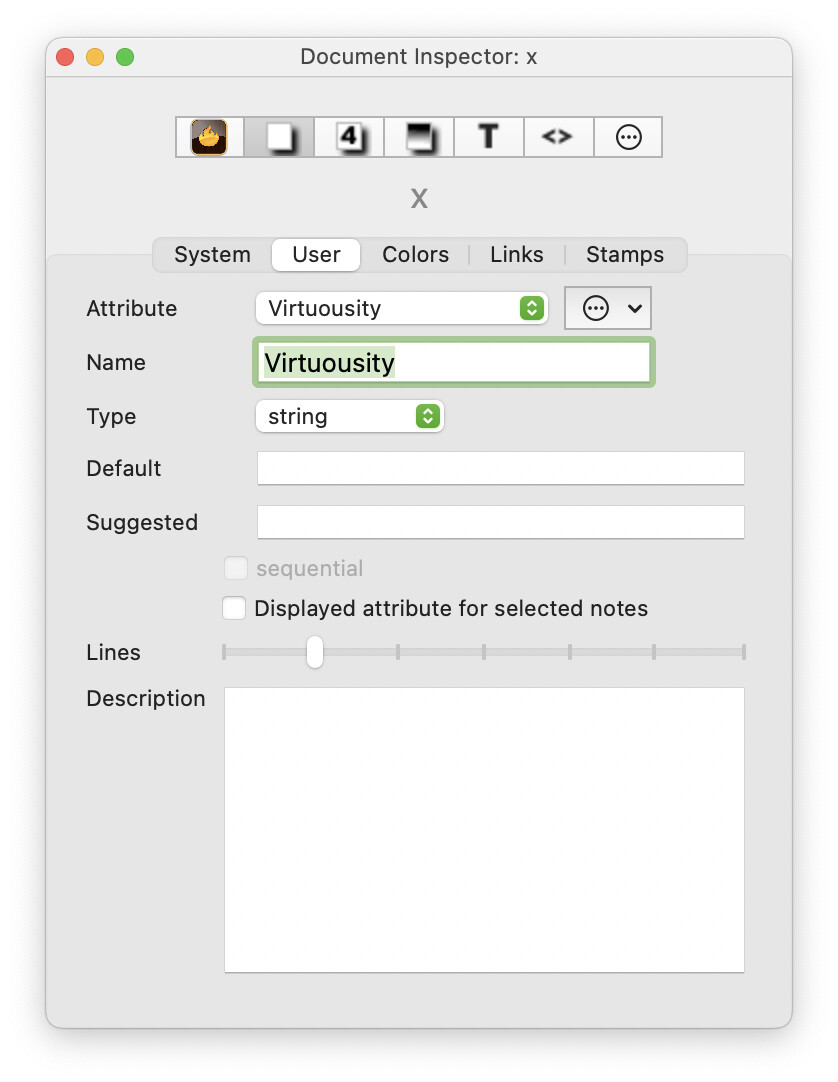Open the Tinderbox inspector flame icon

210,137
